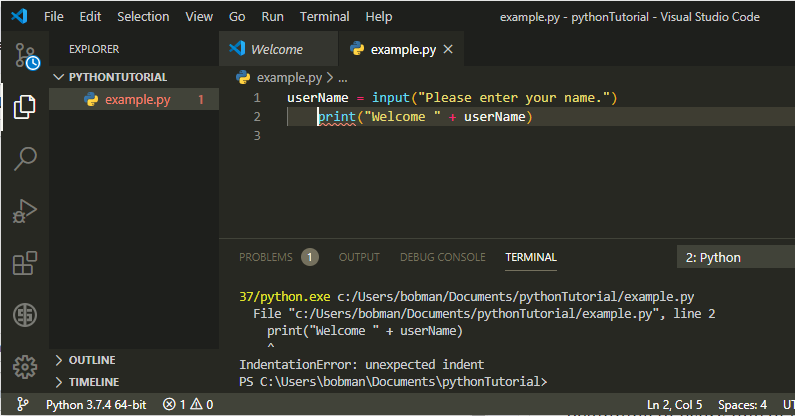Click the git branch icon in status bar
This screenshot has height=416, width=795.
pos(22,404)
